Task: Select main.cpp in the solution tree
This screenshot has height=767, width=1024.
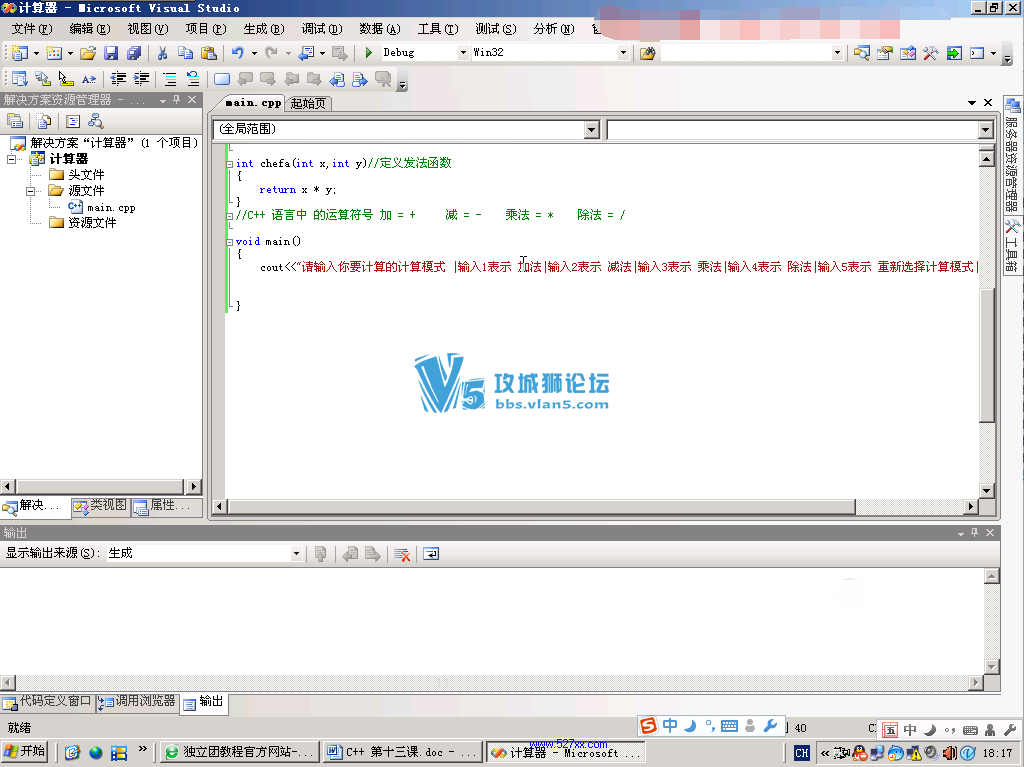Action: pos(111,208)
